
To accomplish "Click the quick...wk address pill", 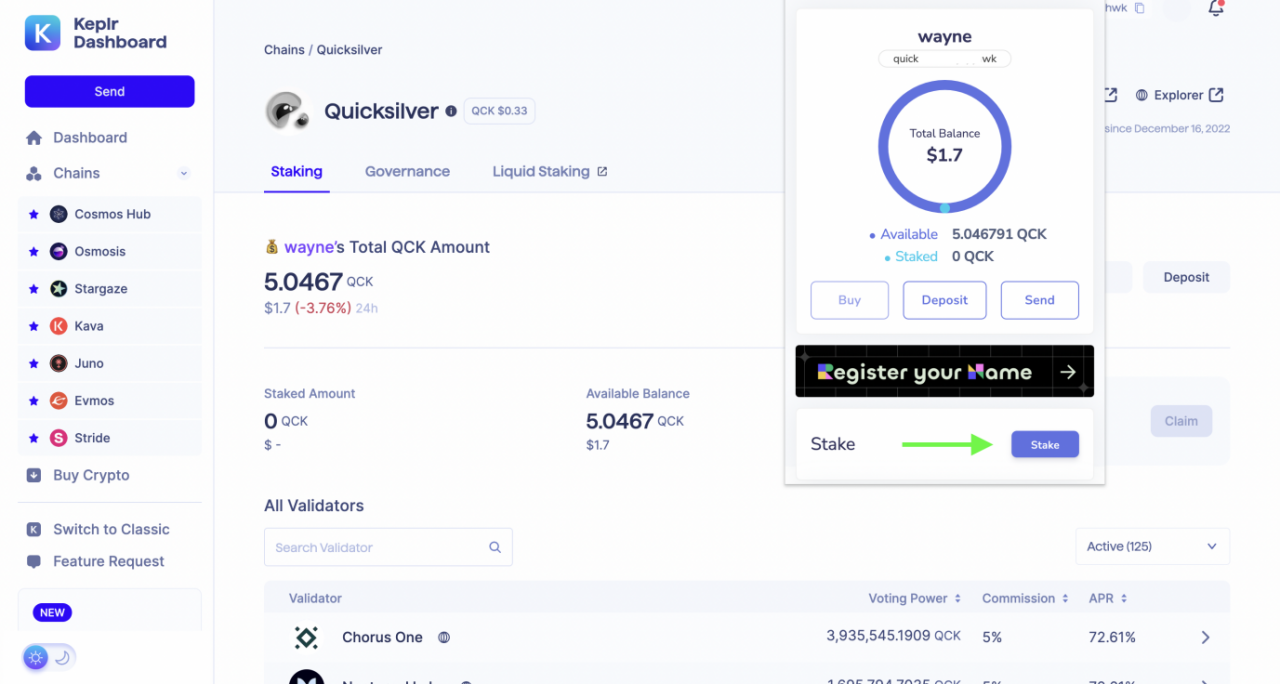I will (945, 59).
